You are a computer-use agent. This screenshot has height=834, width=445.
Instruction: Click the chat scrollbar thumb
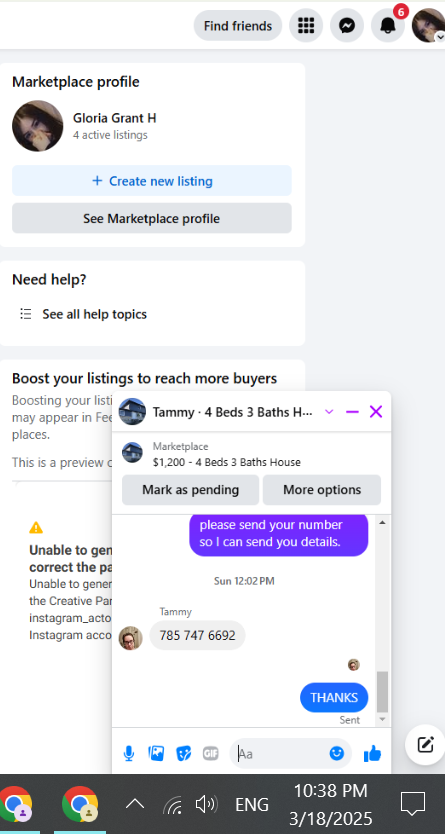point(382,691)
